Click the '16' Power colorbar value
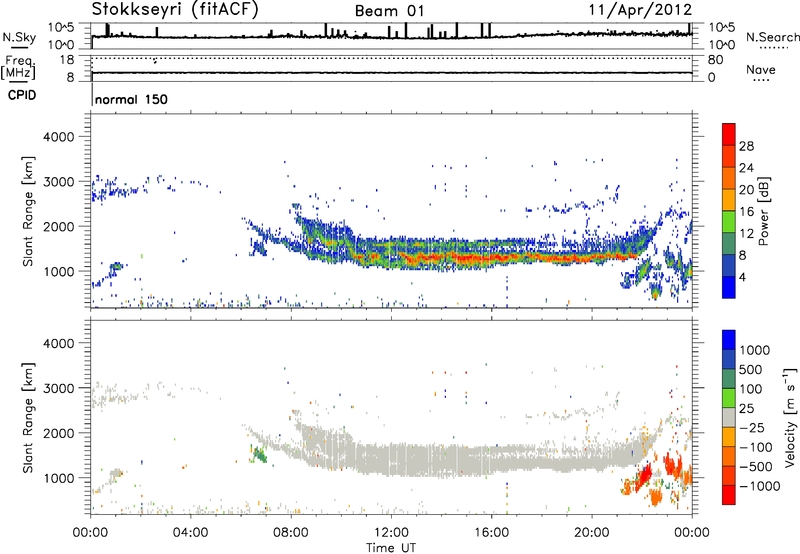800x554 pixels. tap(746, 212)
